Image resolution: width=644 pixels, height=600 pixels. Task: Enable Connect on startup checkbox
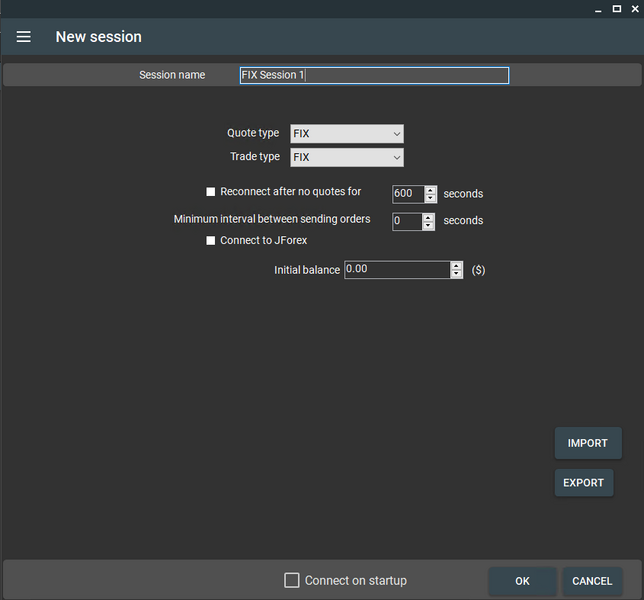point(292,580)
